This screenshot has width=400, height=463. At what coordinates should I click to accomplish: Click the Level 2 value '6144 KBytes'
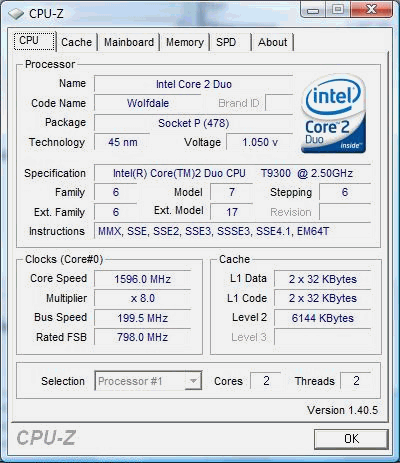click(x=323, y=318)
